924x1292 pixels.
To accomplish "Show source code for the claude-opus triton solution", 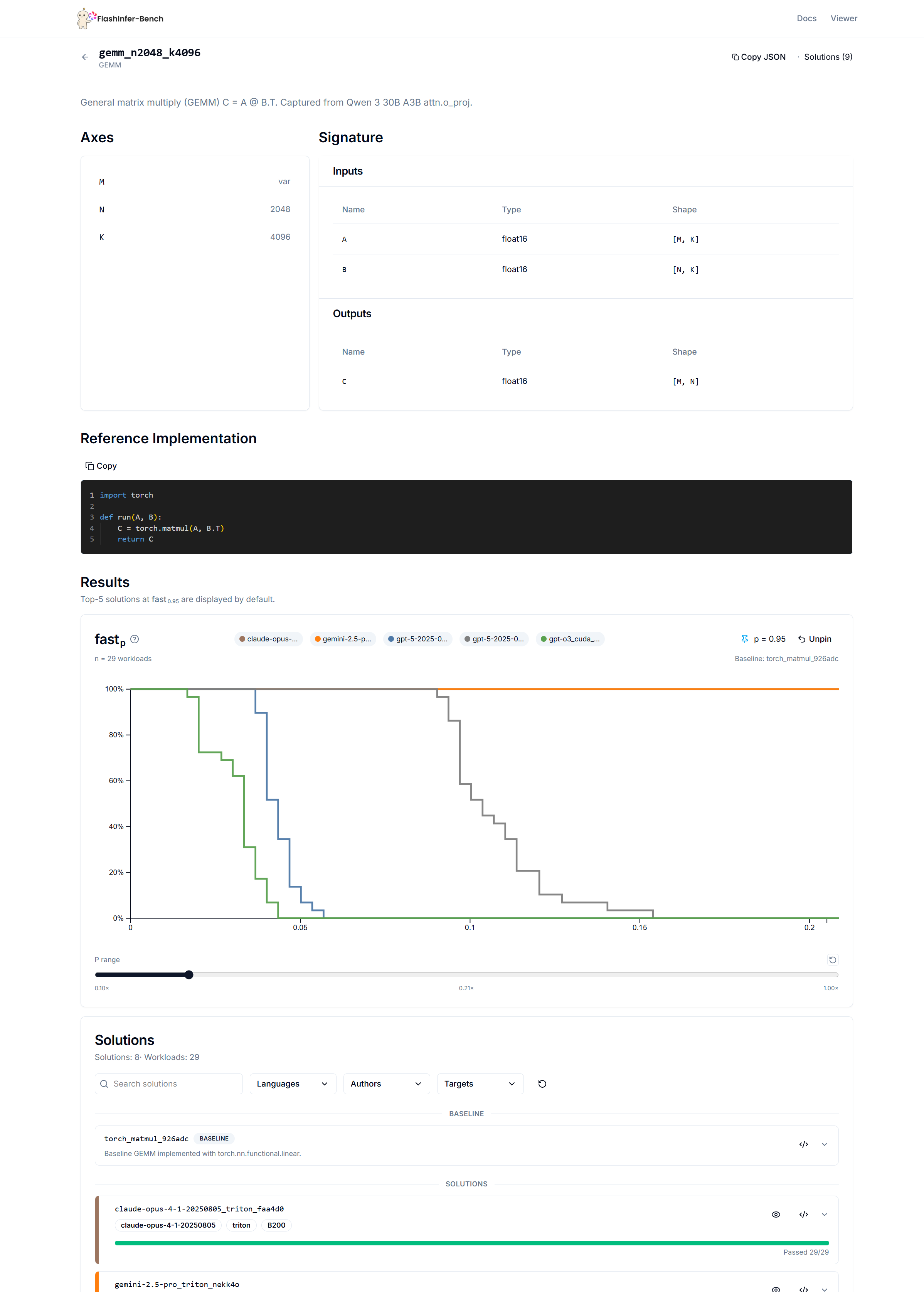I will 803,1215.
